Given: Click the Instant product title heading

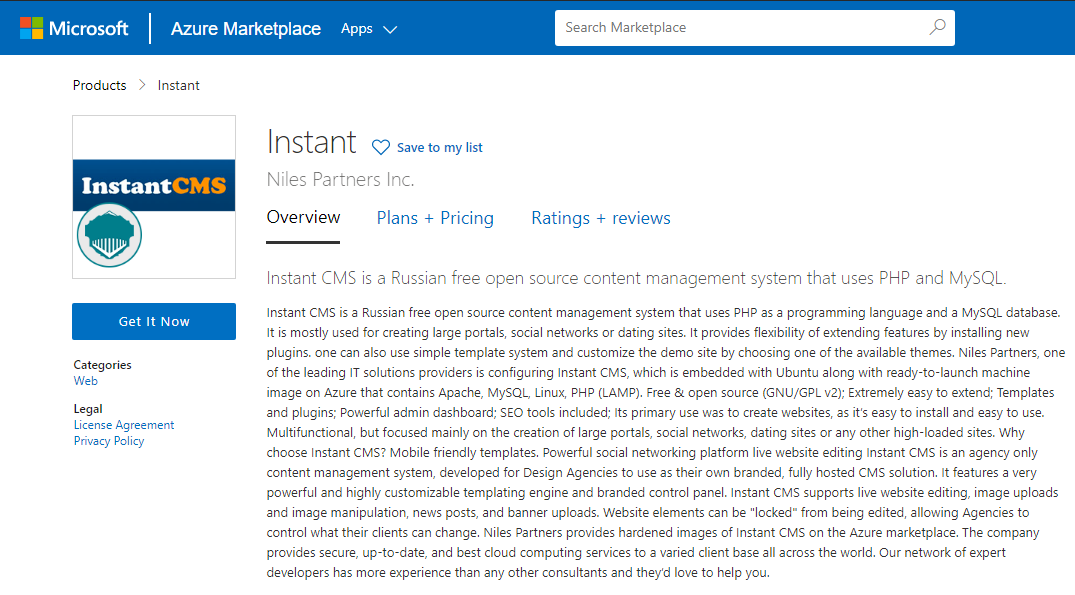Looking at the screenshot, I should [311, 143].
